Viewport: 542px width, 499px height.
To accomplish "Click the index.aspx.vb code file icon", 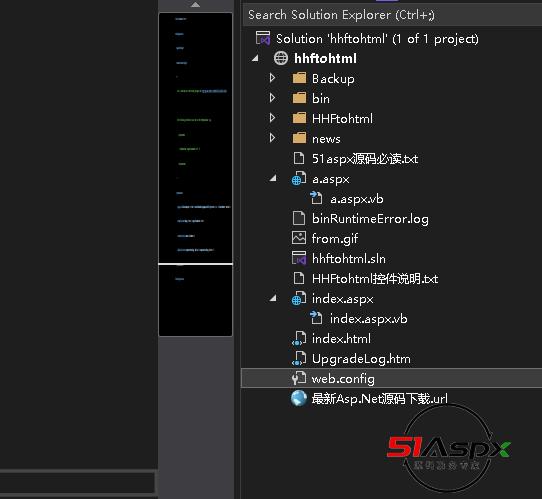I will [316, 318].
